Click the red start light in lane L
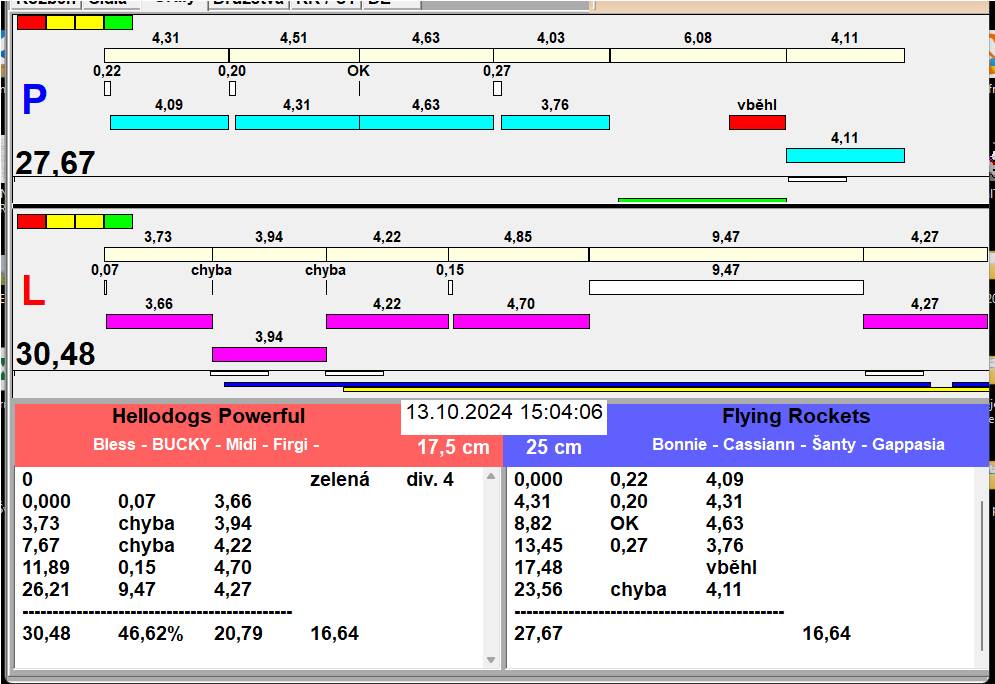This screenshot has height=684, width=995. coord(31,221)
